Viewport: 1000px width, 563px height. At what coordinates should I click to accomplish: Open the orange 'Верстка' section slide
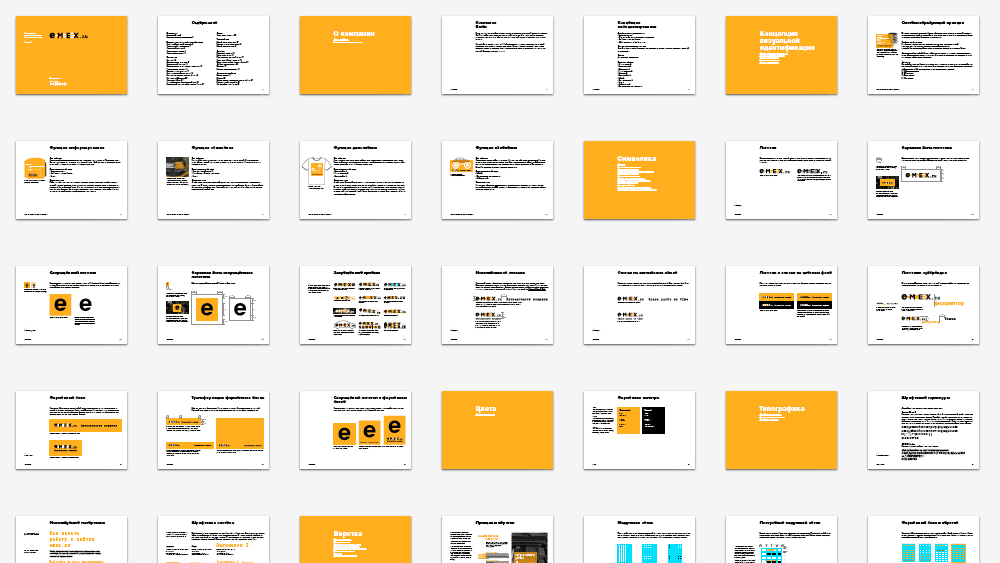pyautogui.click(x=355, y=540)
